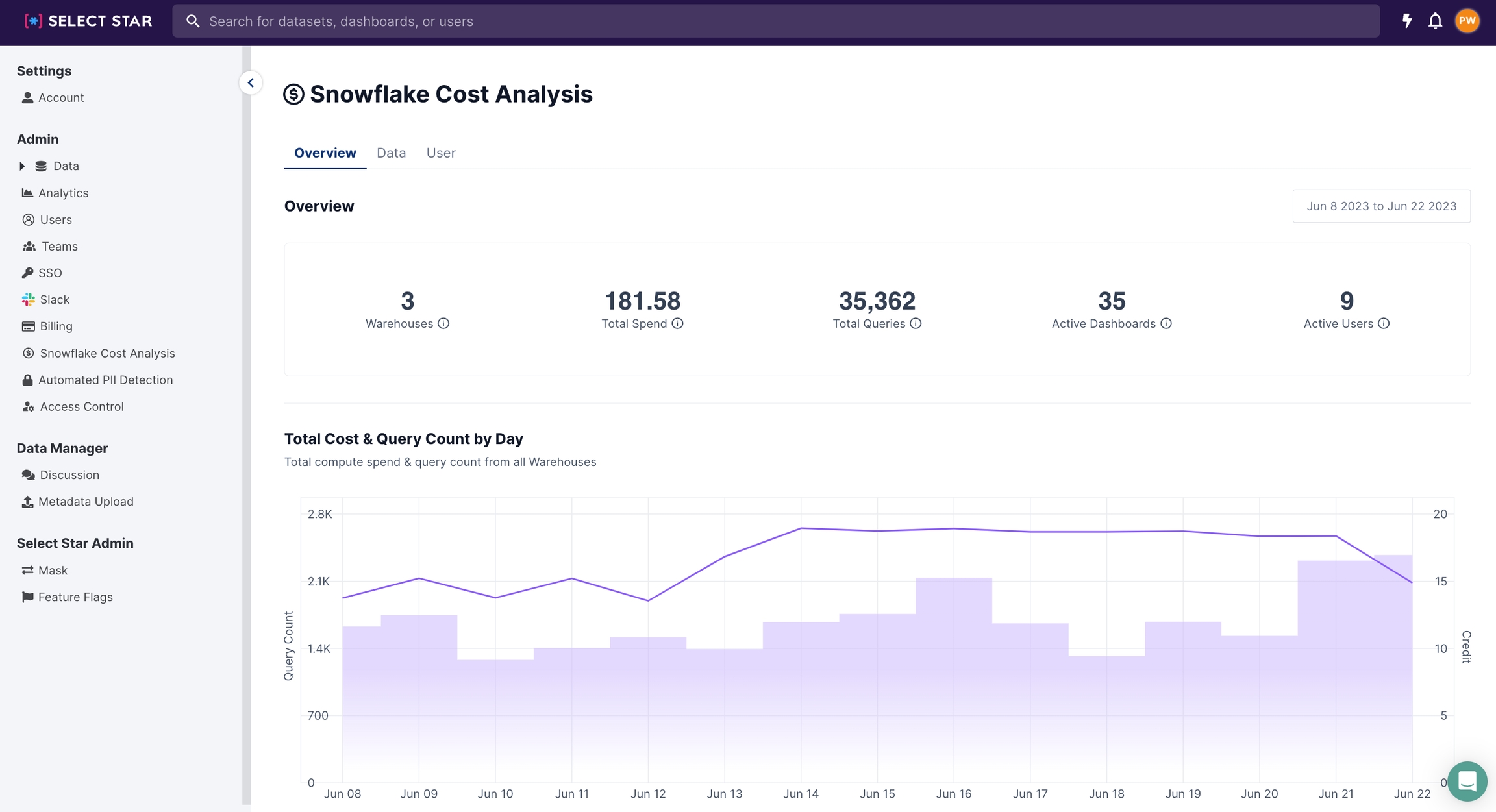Expand the Data tree item arrow
1496x812 pixels.
tap(22, 166)
